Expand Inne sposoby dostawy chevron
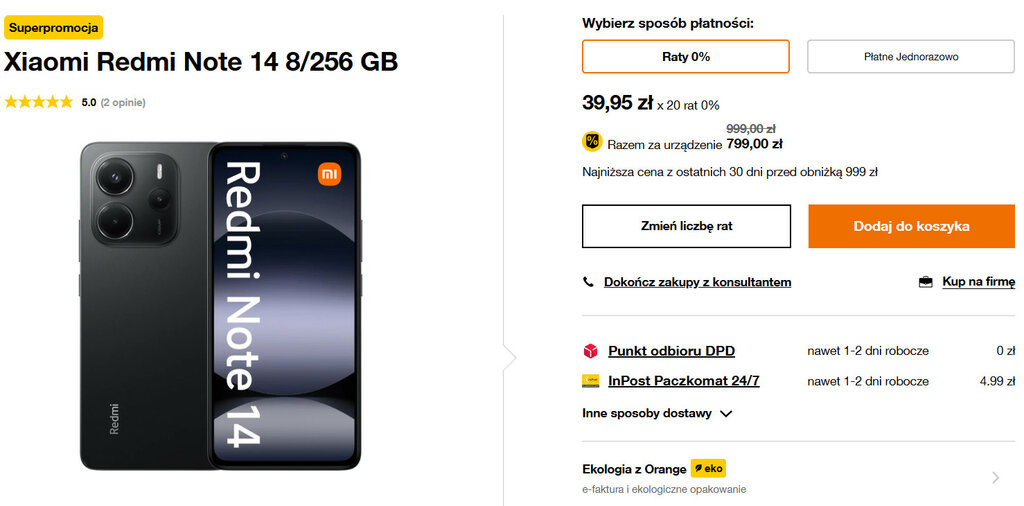 [726, 413]
